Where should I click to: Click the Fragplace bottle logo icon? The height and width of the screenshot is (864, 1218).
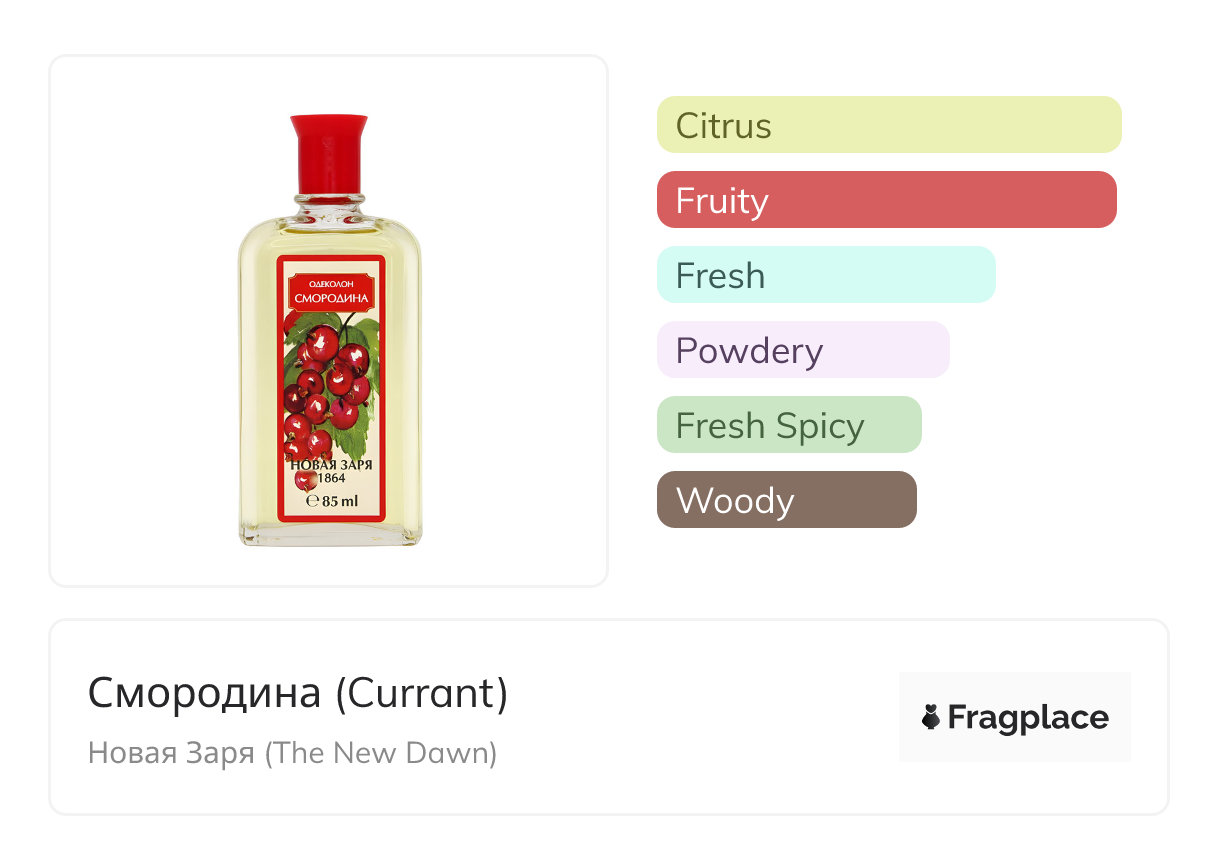[931, 717]
